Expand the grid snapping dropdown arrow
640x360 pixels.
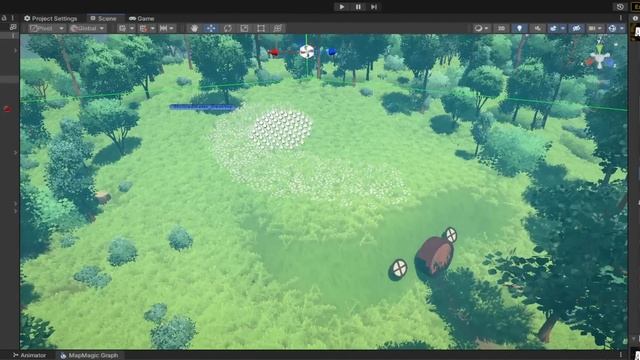click(x=153, y=28)
